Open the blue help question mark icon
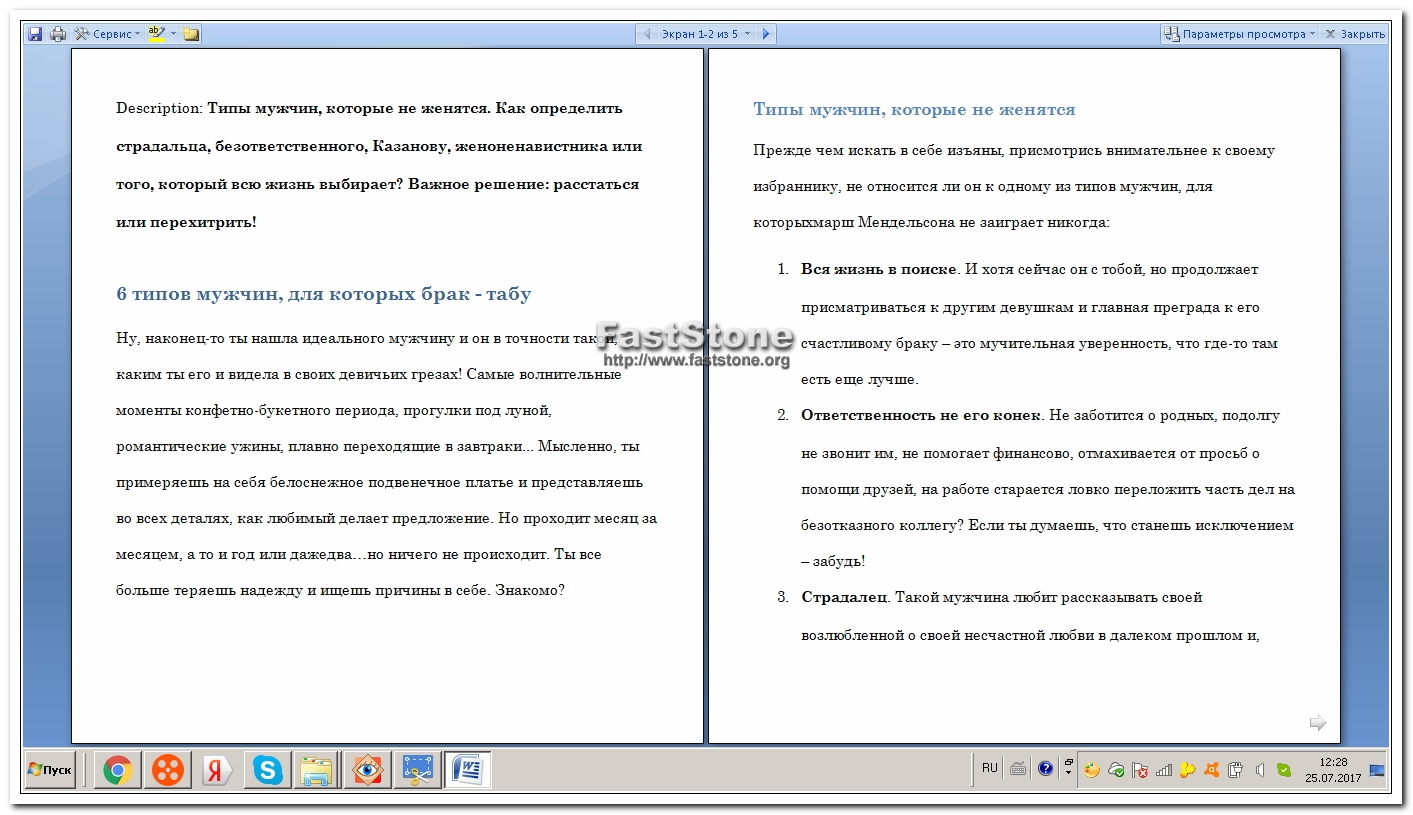The width and height of the screenshot is (1413, 815). [x=1045, y=769]
